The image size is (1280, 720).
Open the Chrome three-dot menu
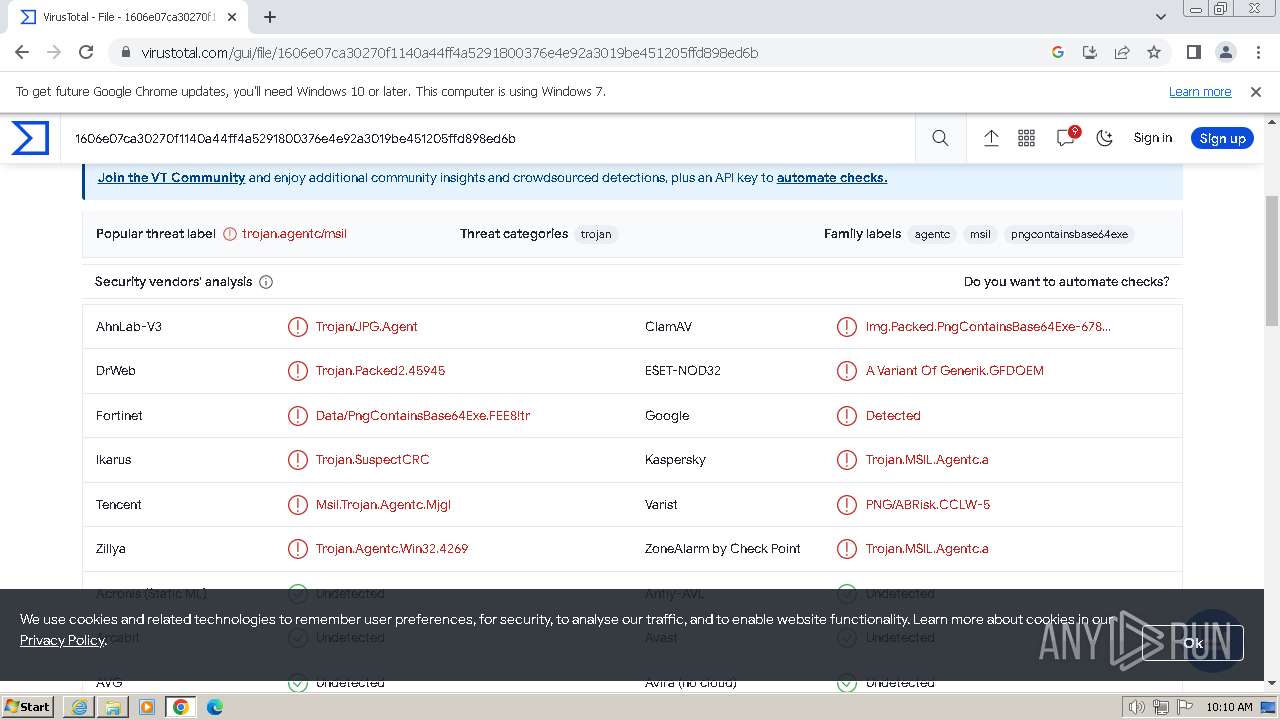[1257, 52]
